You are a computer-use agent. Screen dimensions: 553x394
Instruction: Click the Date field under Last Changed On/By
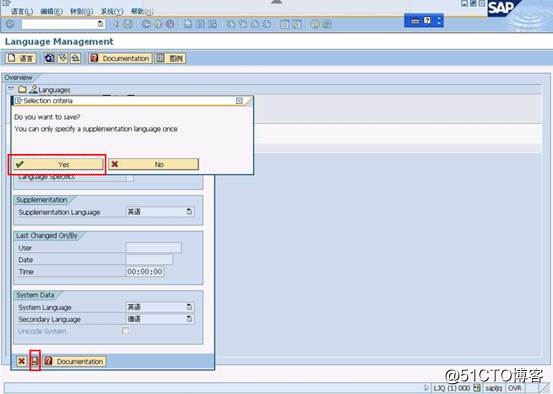149,260
